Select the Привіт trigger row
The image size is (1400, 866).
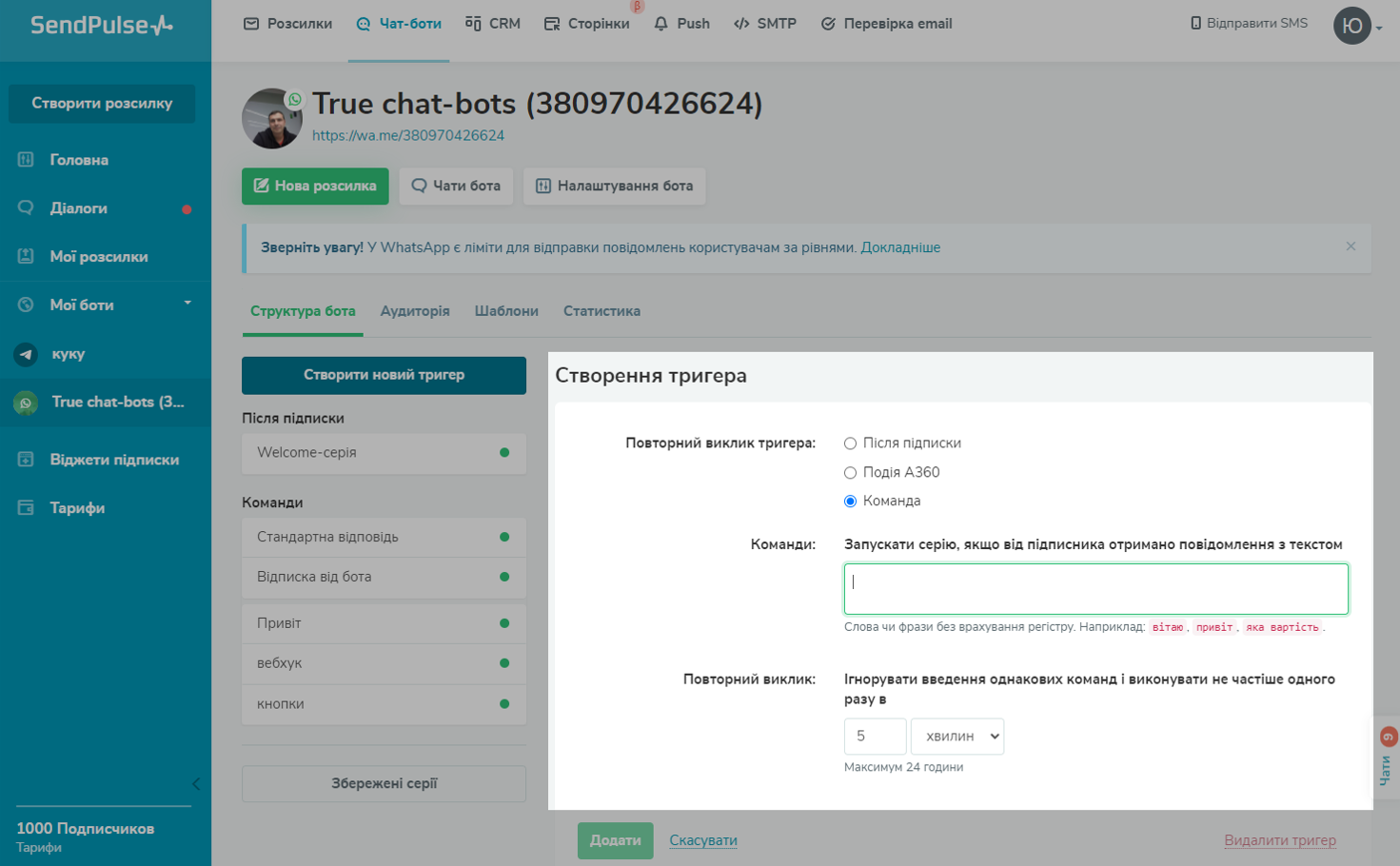[384, 623]
